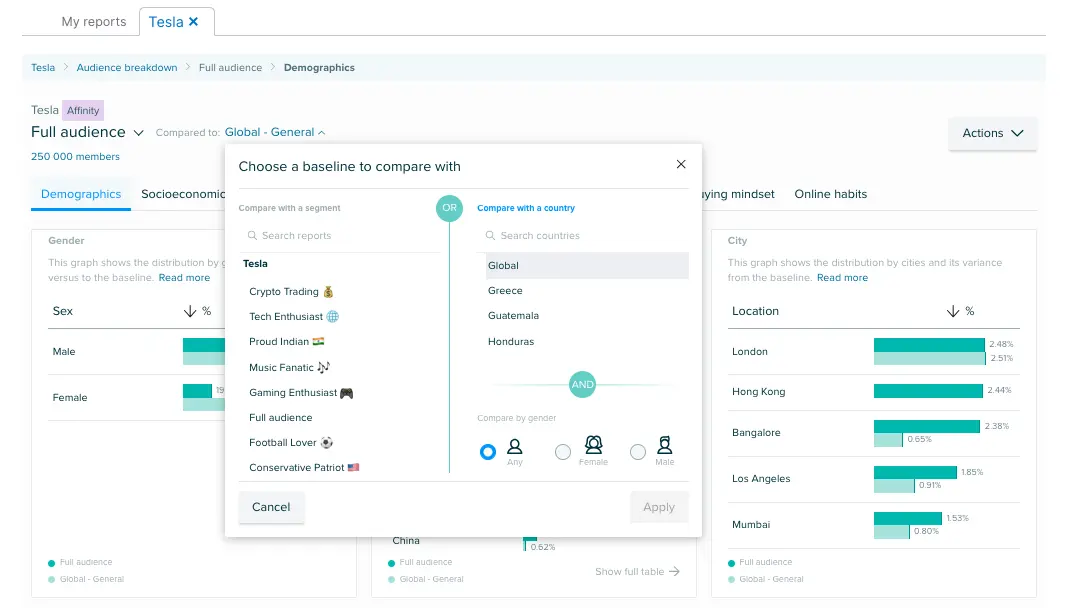The height and width of the screenshot is (608, 1068).
Task: Click the Any gender person icon
Action: point(515,446)
